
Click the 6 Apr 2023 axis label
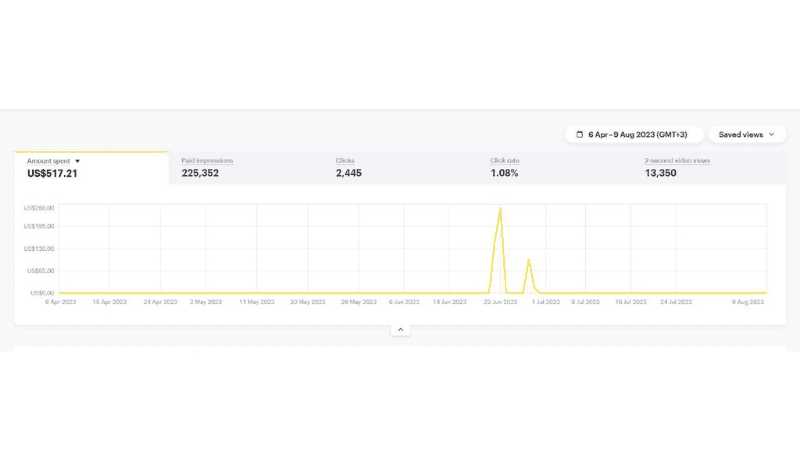click(x=60, y=301)
